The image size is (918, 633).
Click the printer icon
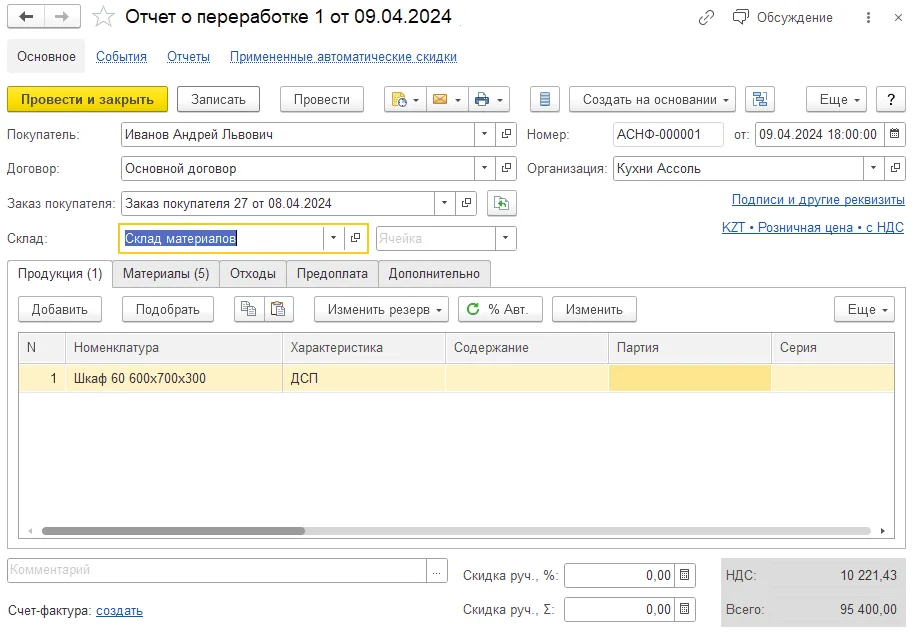(488, 100)
